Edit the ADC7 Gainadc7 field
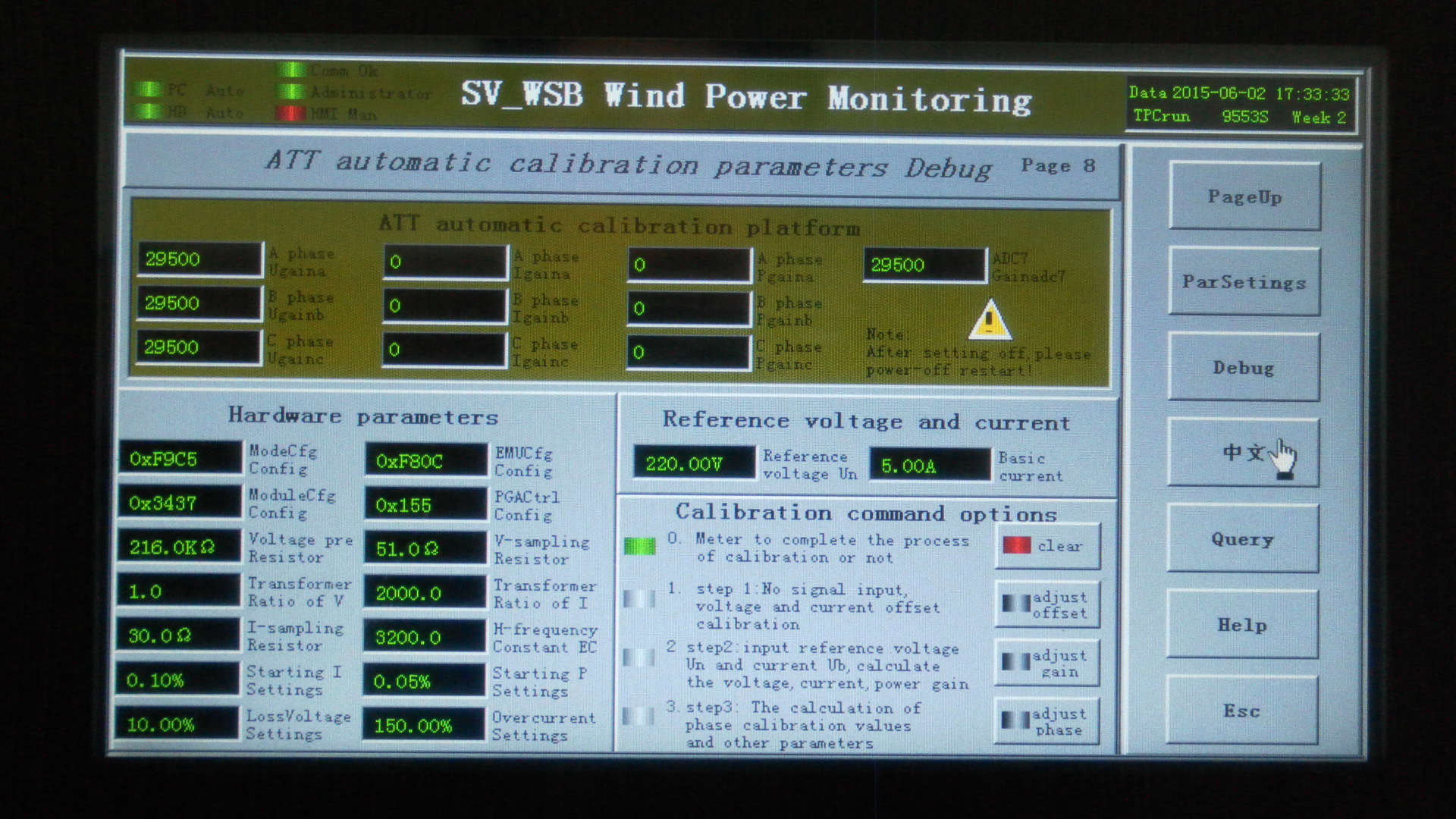The width and height of the screenshot is (1456, 819). [x=925, y=265]
